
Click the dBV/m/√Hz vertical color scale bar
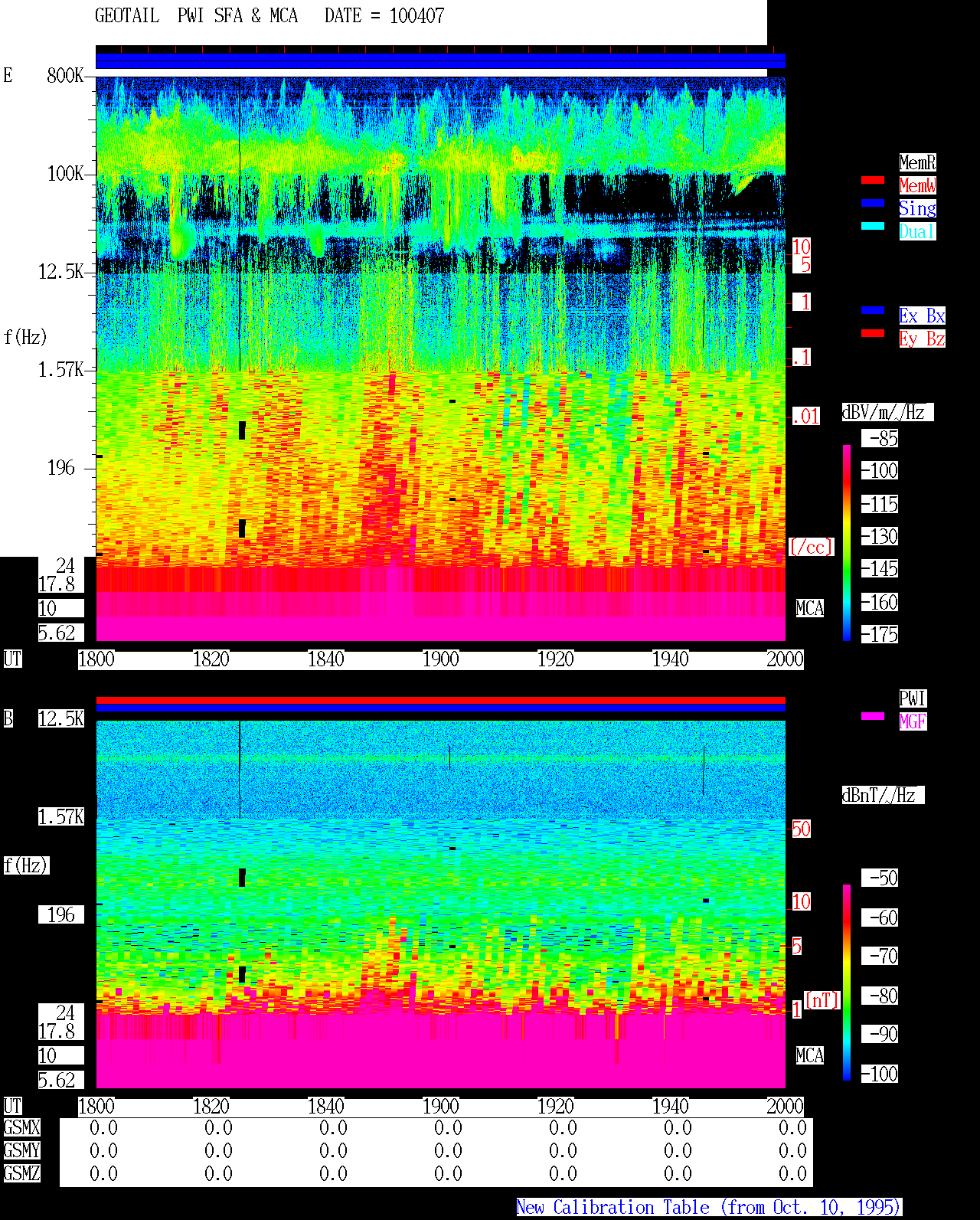(847, 542)
